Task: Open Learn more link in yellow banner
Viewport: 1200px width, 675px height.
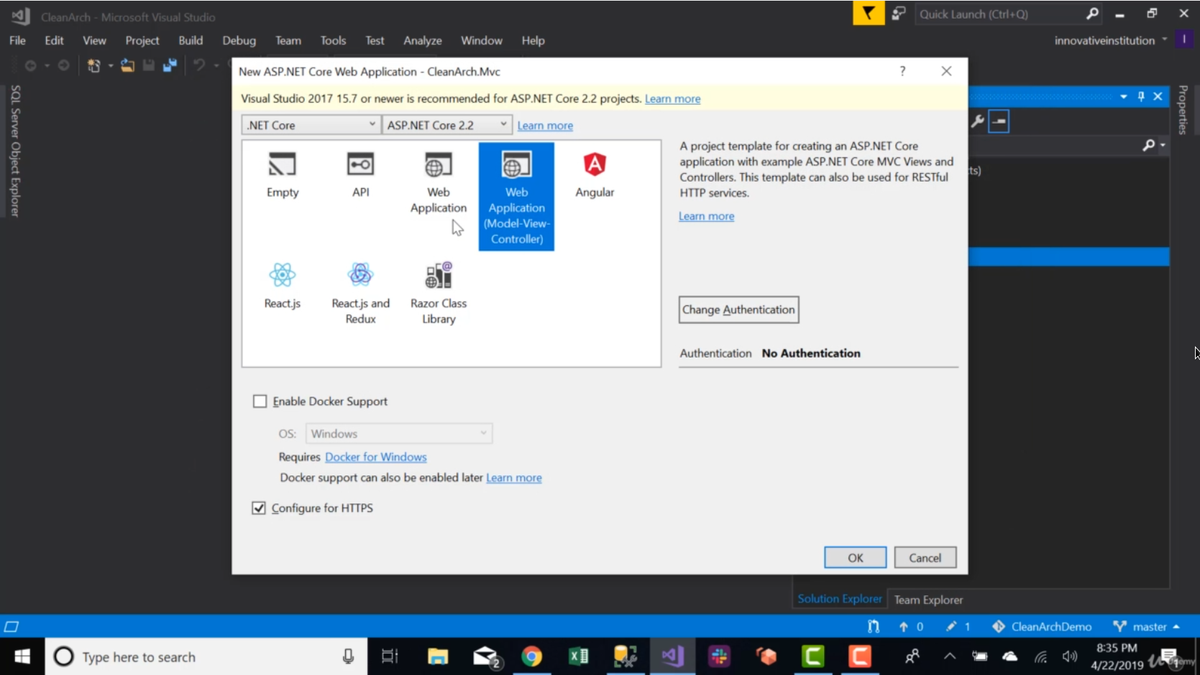Action: pyautogui.click(x=672, y=98)
